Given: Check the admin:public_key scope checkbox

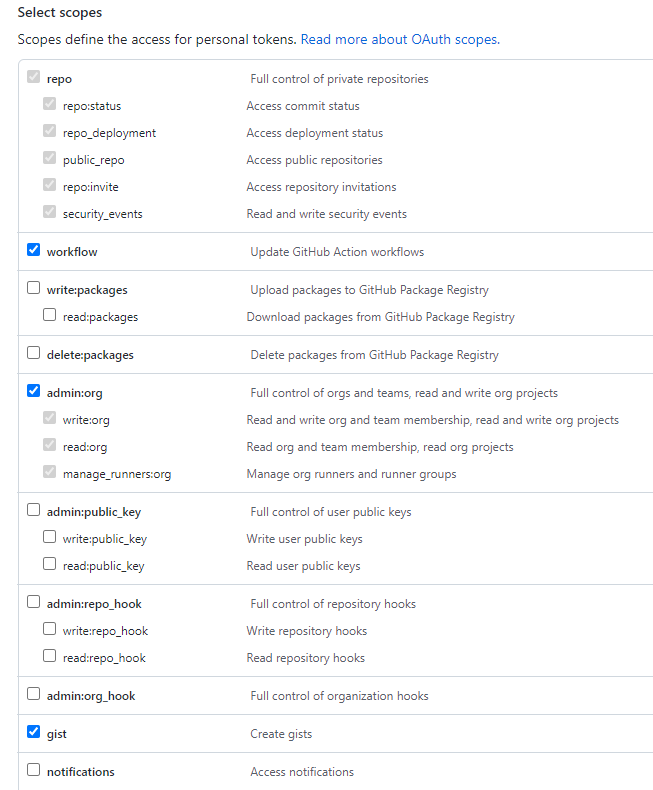Looking at the screenshot, I should coord(33,509).
